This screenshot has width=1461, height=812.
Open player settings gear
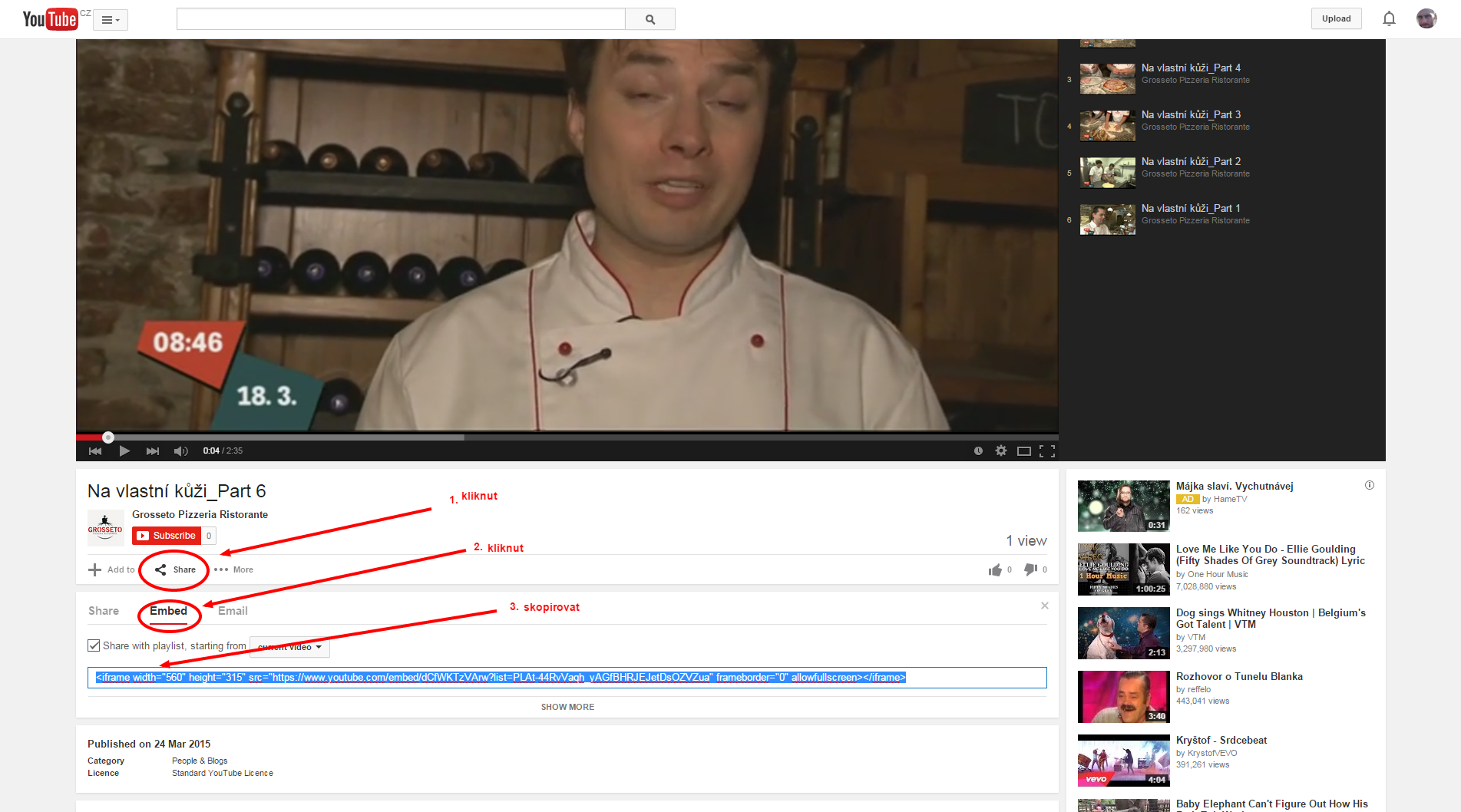tap(1001, 451)
